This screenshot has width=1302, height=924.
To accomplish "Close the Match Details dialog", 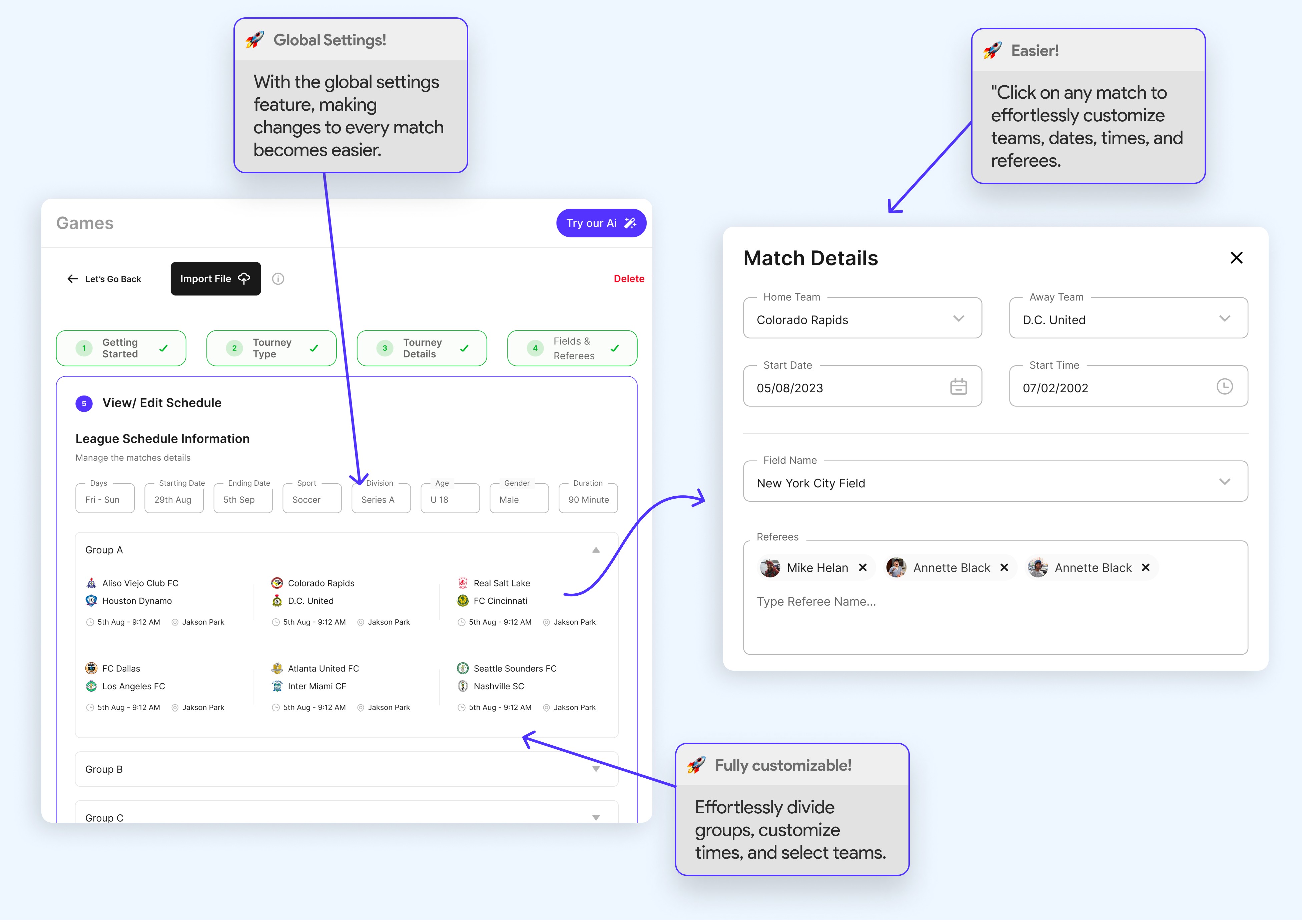I will point(1236,258).
